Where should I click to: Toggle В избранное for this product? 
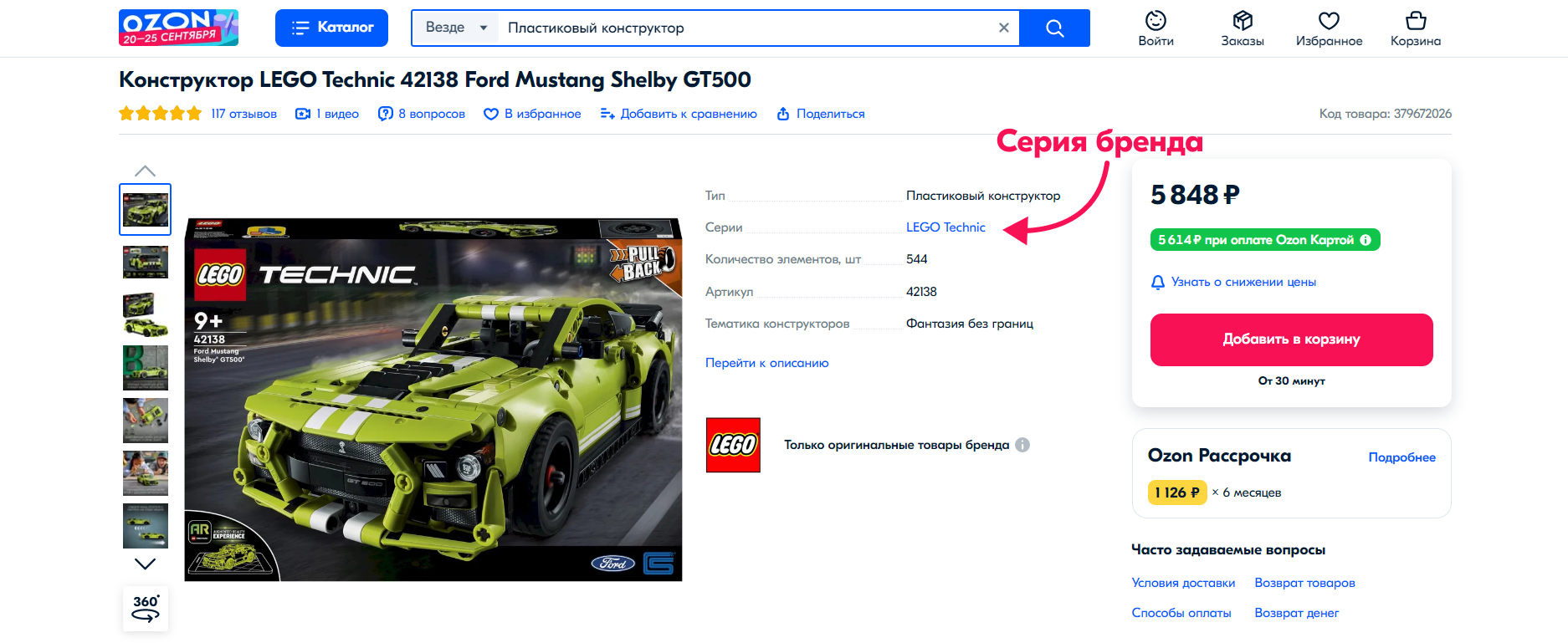532,114
